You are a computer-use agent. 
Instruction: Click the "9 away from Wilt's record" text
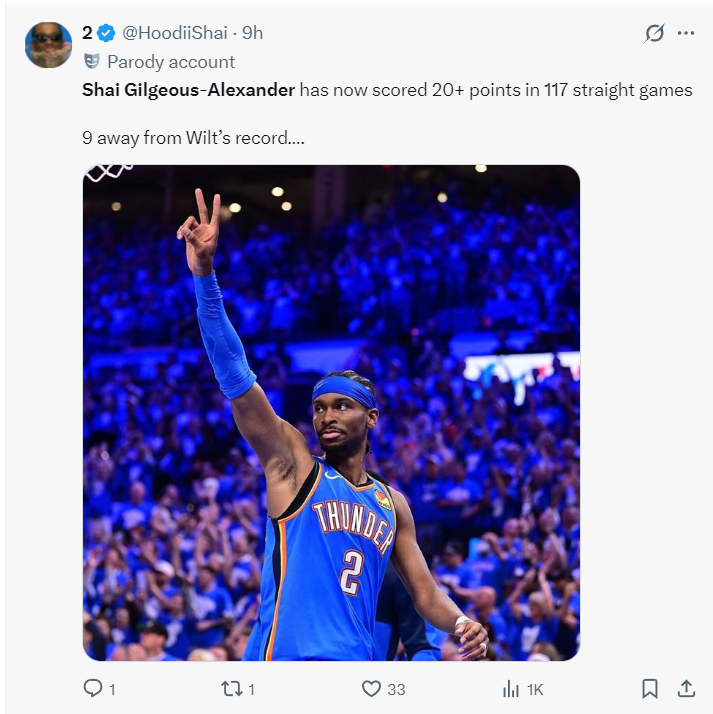tap(193, 137)
